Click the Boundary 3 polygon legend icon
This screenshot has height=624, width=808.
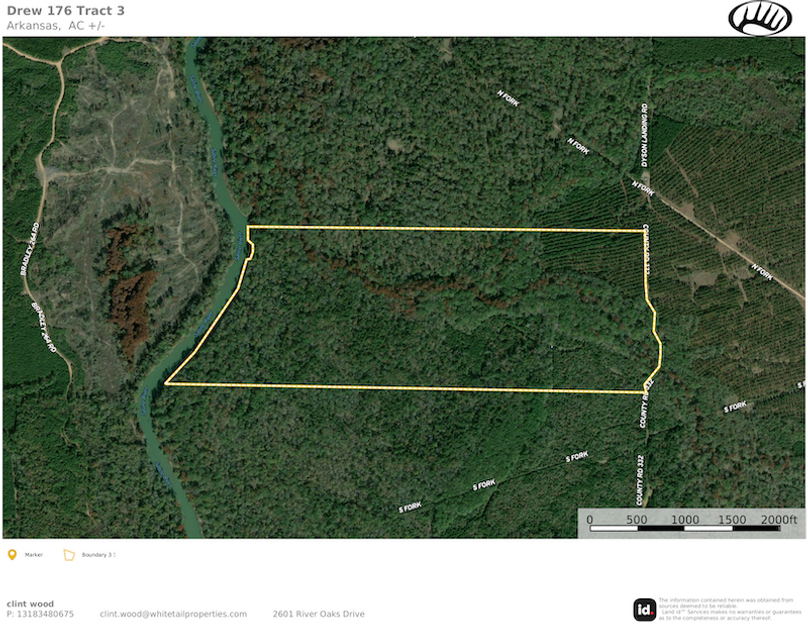[x=69, y=555]
